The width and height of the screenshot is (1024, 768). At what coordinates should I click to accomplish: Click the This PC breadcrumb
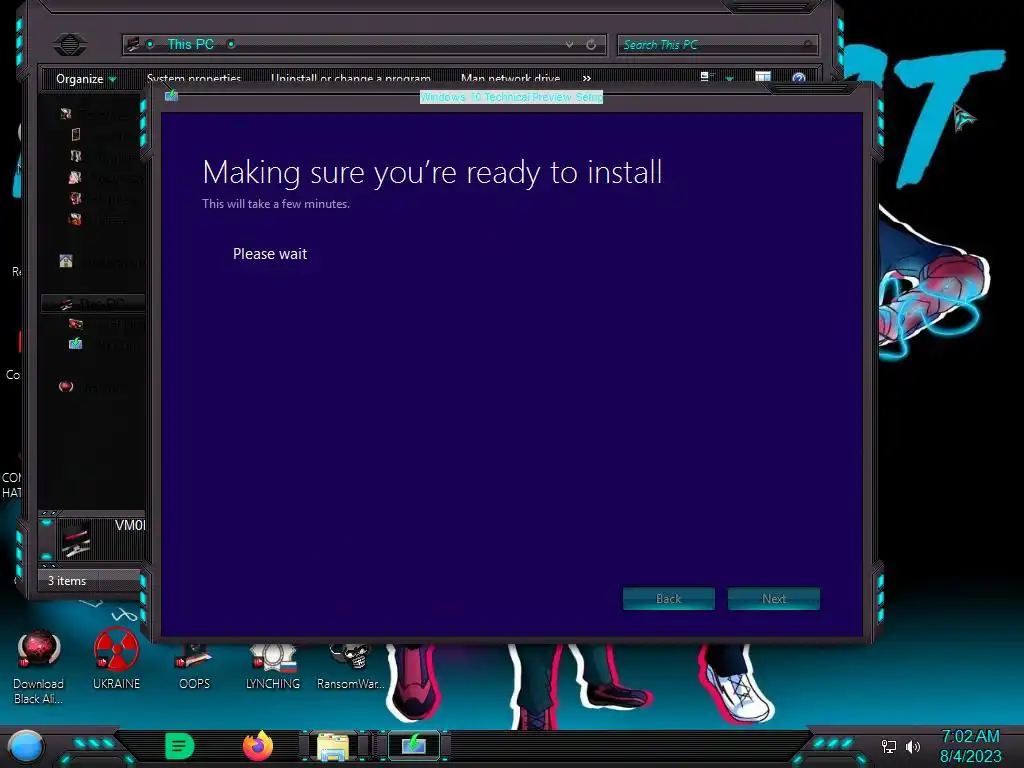pyautogui.click(x=191, y=44)
